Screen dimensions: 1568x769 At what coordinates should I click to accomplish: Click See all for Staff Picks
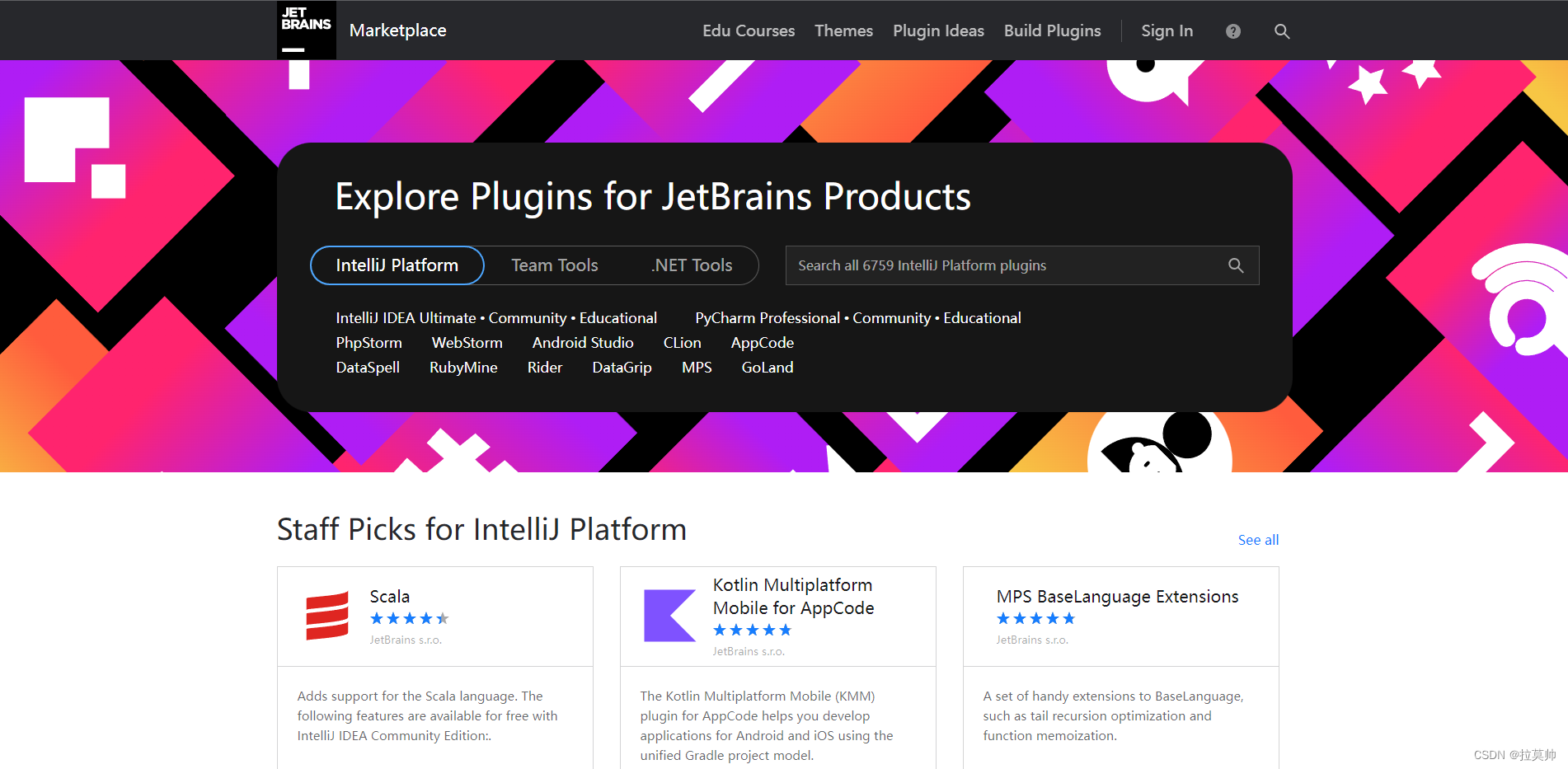(x=1258, y=540)
